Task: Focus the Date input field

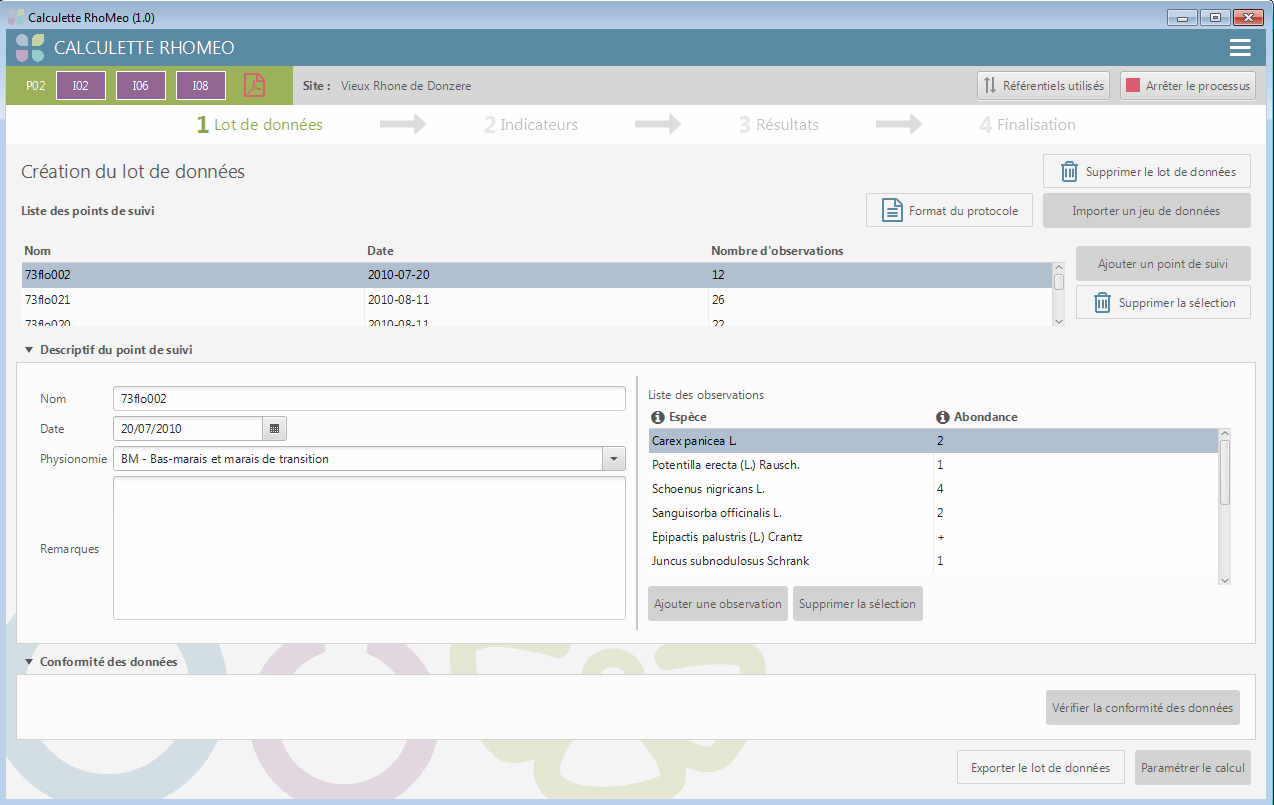Action: tap(188, 428)
